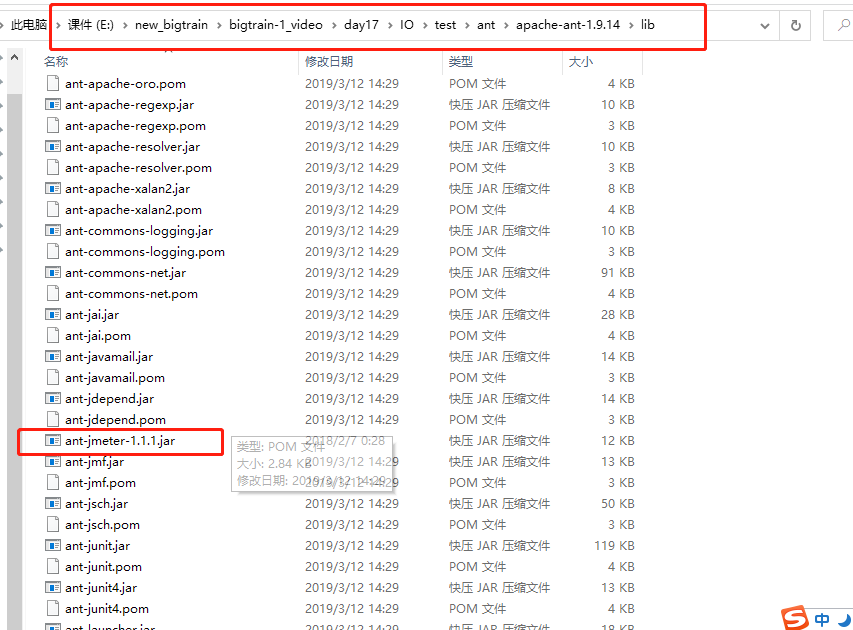Click the ant-jdepend.pom file icon

tap(53, 419)
